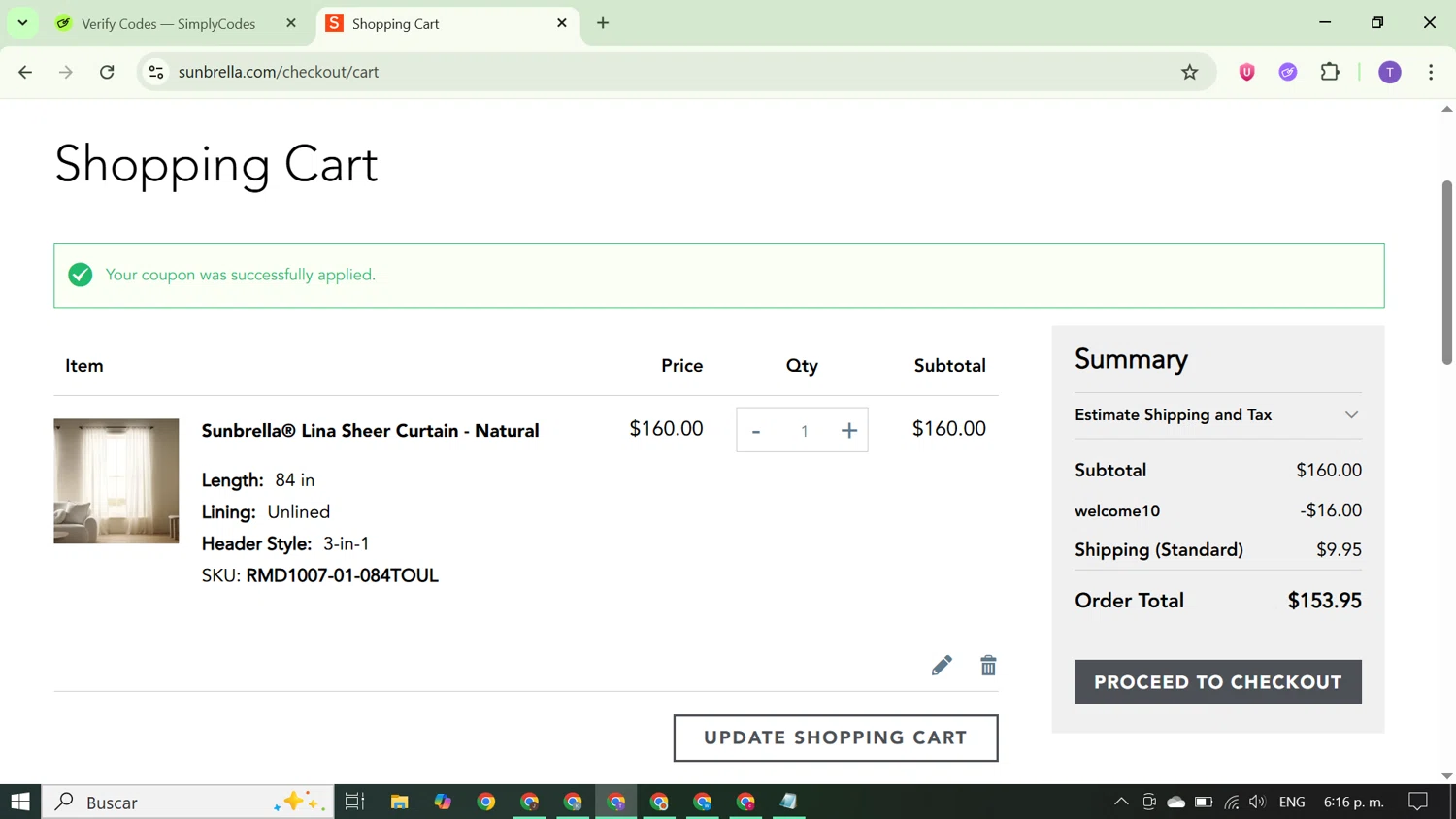Screen dimensions: 1456x819
Task: Open the Lina Sheer Curtain product thumbnail
Action: (116, 481)
